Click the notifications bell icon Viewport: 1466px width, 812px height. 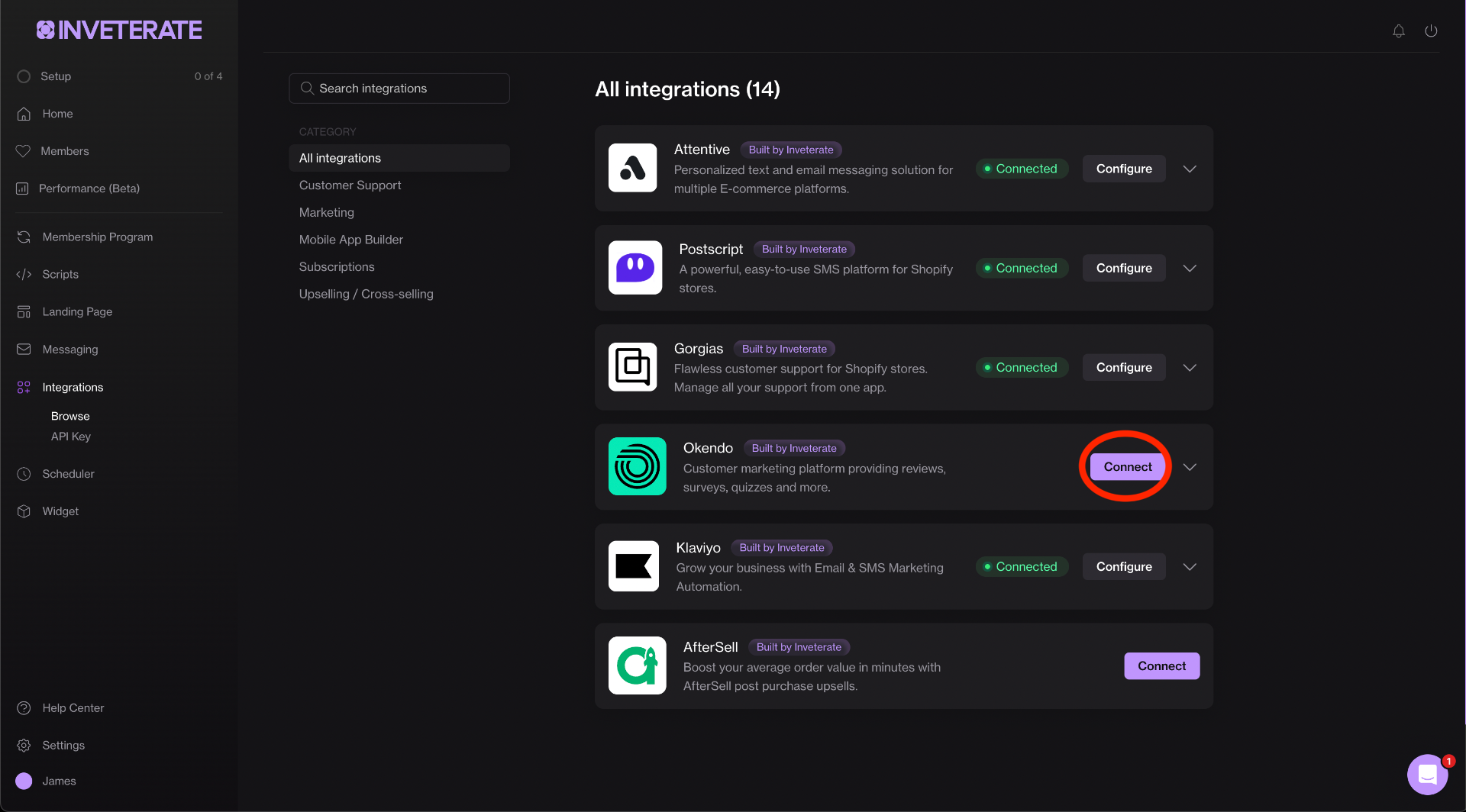1398,31
